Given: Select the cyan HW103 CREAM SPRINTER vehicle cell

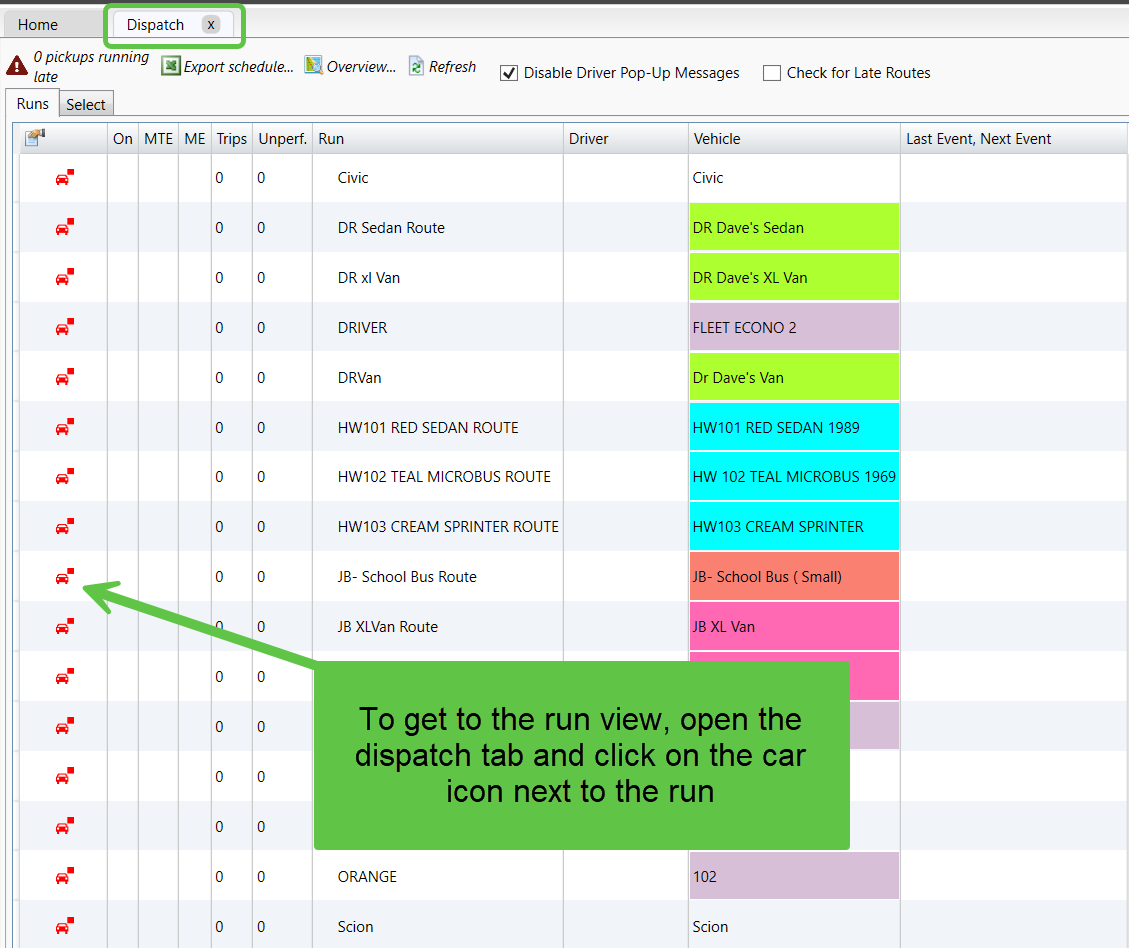Looking at the screenshot, I should tap(794, 527).
